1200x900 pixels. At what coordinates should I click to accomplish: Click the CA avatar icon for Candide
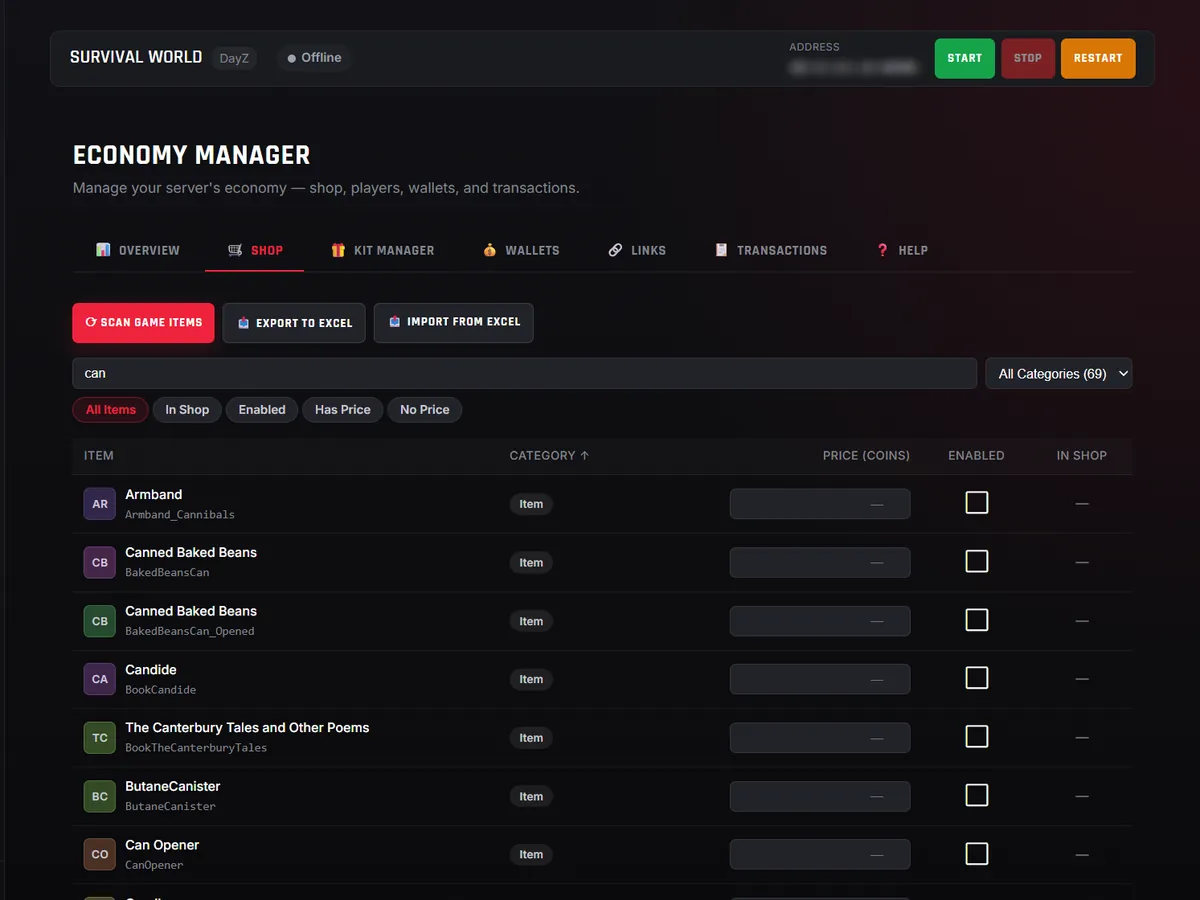[x=100, y=679]
